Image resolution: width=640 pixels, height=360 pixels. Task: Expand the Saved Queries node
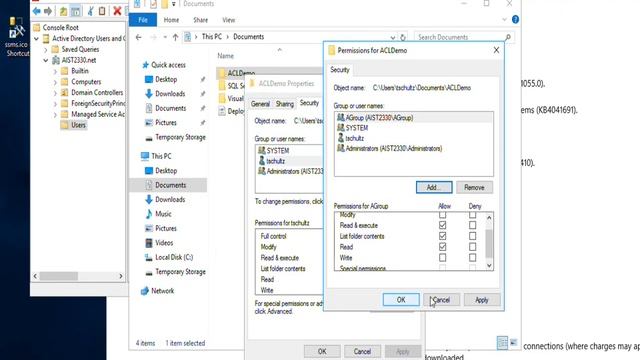[x=46, y=49]
